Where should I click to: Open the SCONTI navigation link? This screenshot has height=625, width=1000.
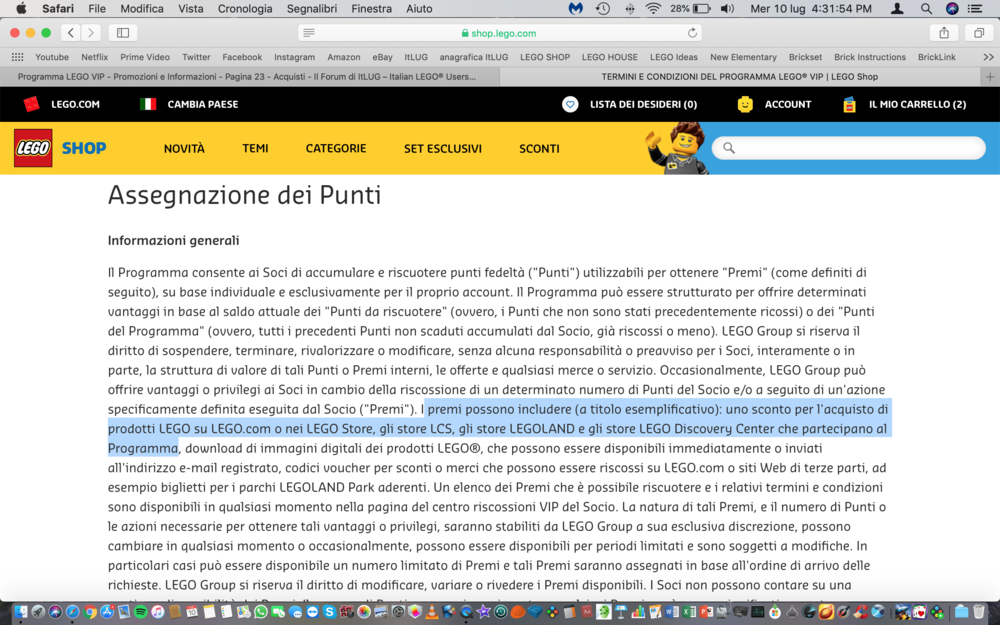coord(540,148)
